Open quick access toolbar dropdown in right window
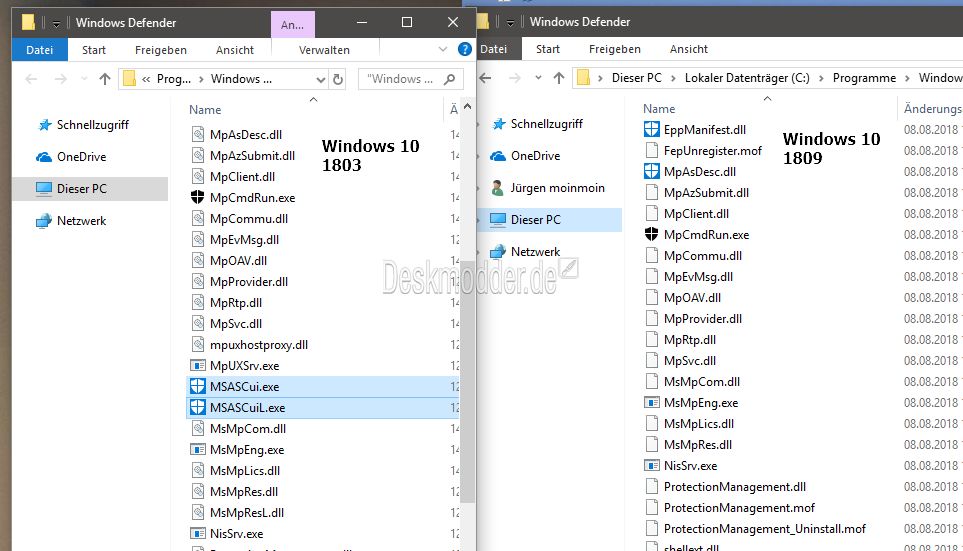This screenshot has height=551, width=963. [510, 23]
